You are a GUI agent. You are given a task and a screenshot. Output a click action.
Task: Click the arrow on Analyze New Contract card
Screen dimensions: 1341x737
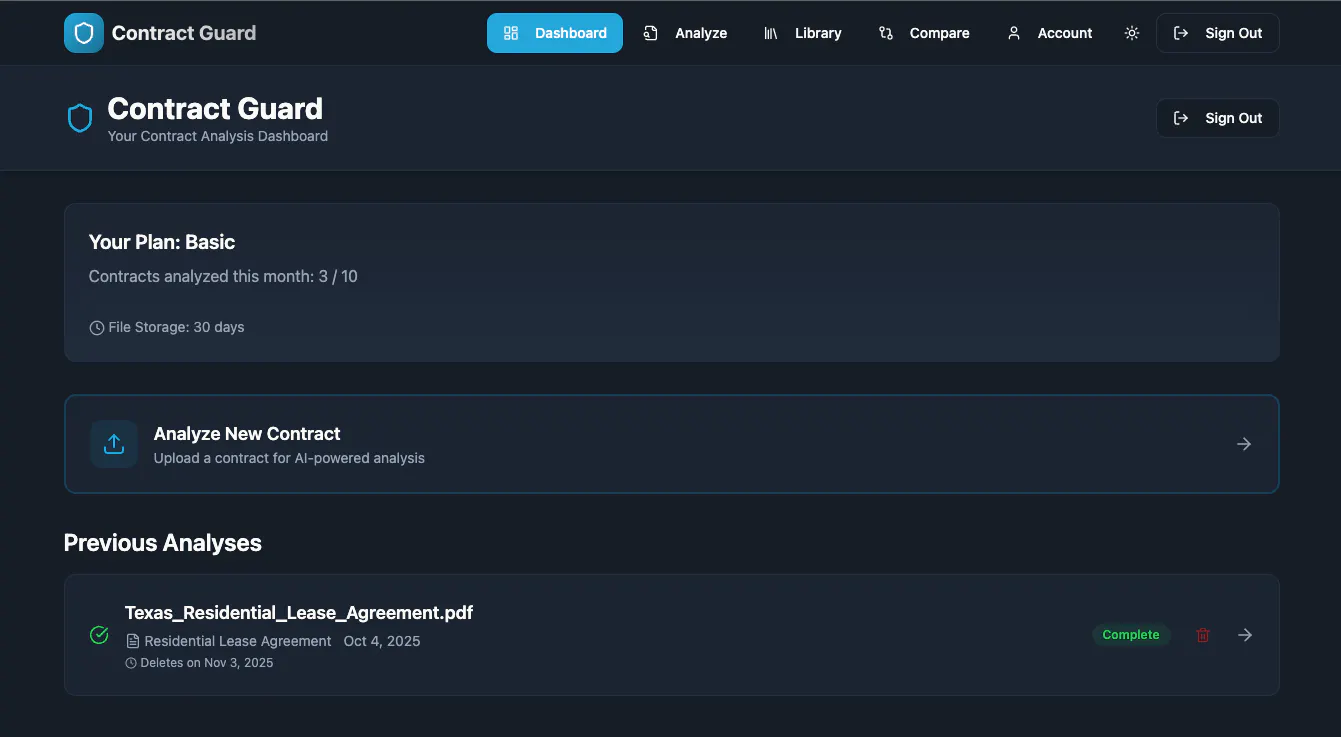pyautogui.click(x=1244, y=444)
